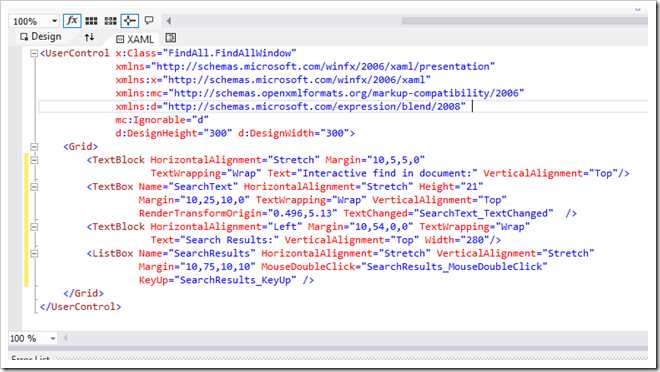The image size is (660, 372).
Task: Show the snap grid icon
Action: point(91,21)
